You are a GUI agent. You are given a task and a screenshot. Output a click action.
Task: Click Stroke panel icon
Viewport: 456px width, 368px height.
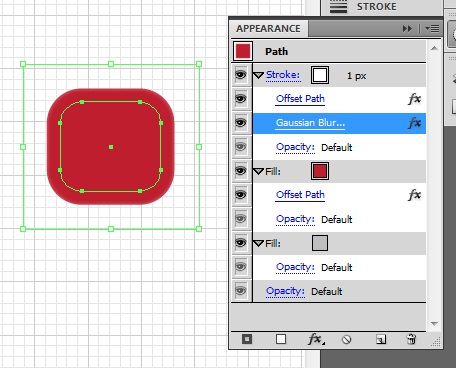point(338,7)
